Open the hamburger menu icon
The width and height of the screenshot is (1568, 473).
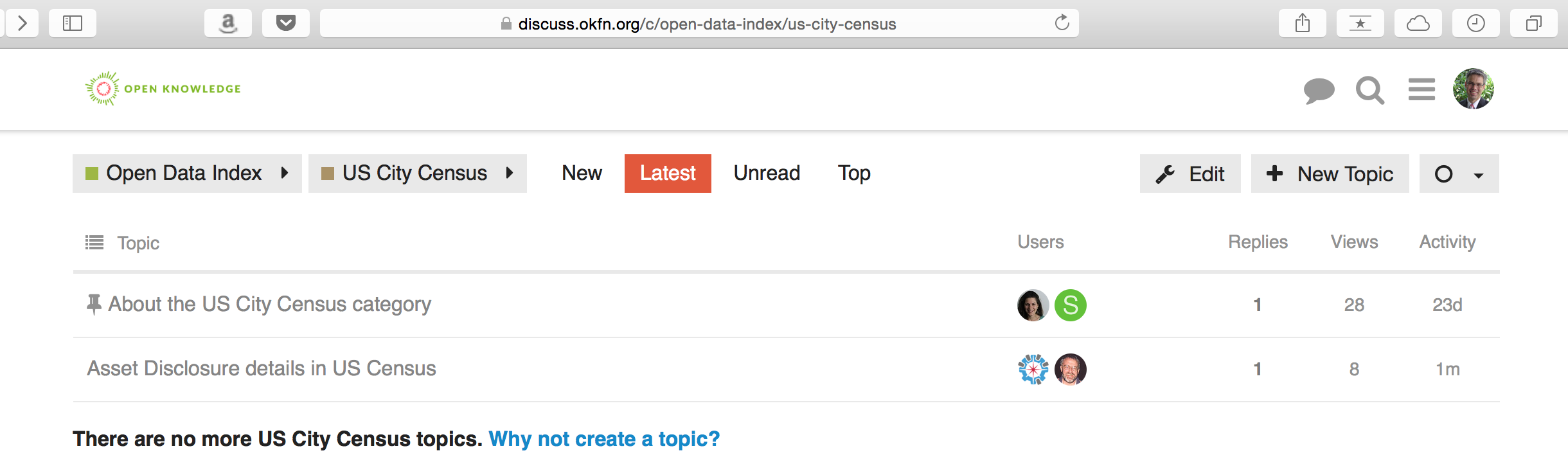tap(1421, 89)
